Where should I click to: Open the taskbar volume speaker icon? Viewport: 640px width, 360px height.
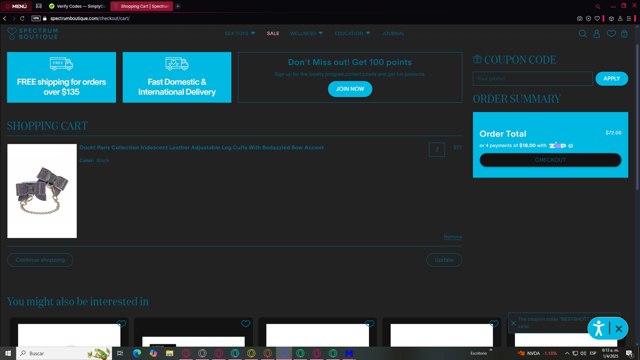click(583, 353)
